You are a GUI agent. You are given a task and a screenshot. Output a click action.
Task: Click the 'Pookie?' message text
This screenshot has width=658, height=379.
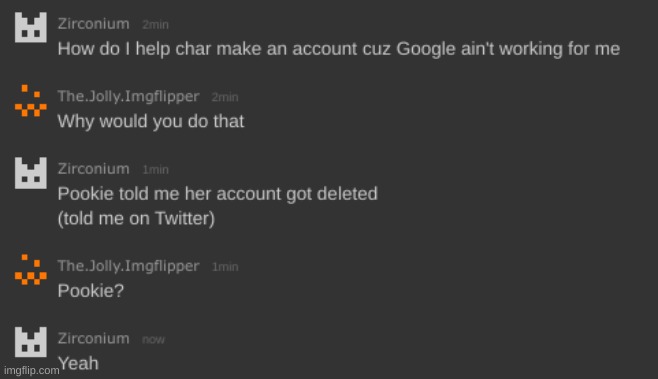click(91, 291)
